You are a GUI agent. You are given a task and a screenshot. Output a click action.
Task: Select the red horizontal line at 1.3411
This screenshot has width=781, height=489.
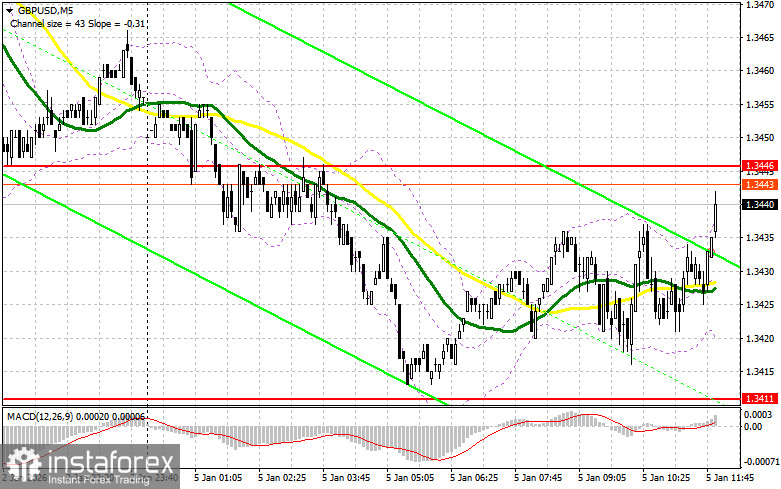(371, 398)
